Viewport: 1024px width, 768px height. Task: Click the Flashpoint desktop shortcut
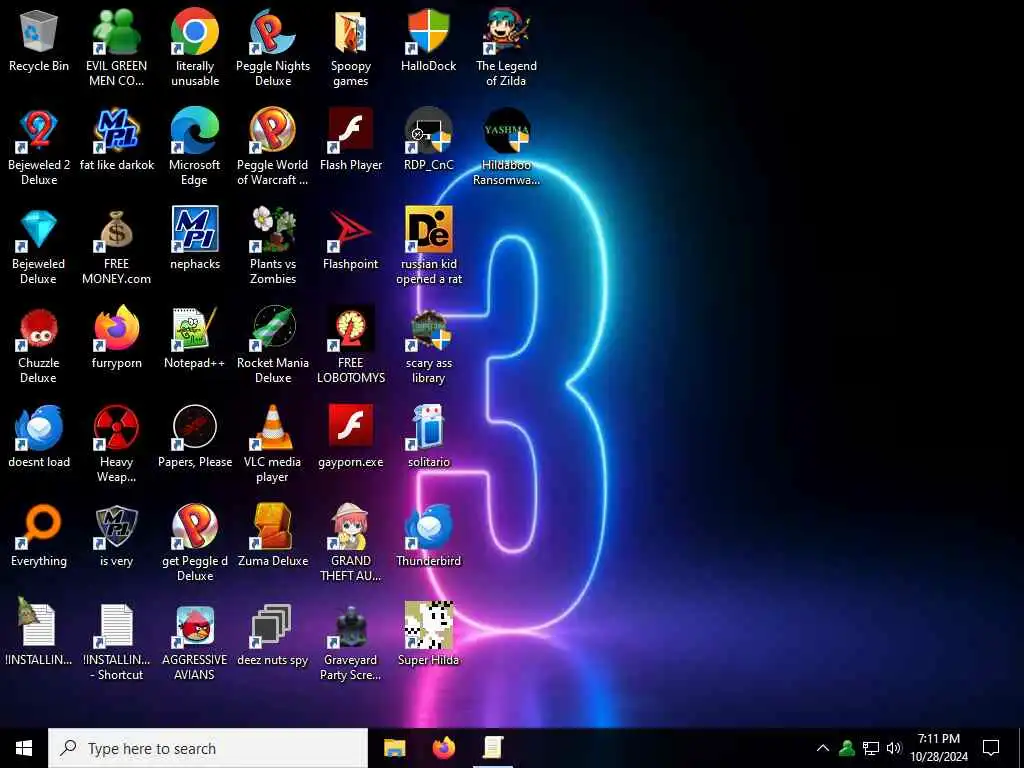tap(351, 230)
